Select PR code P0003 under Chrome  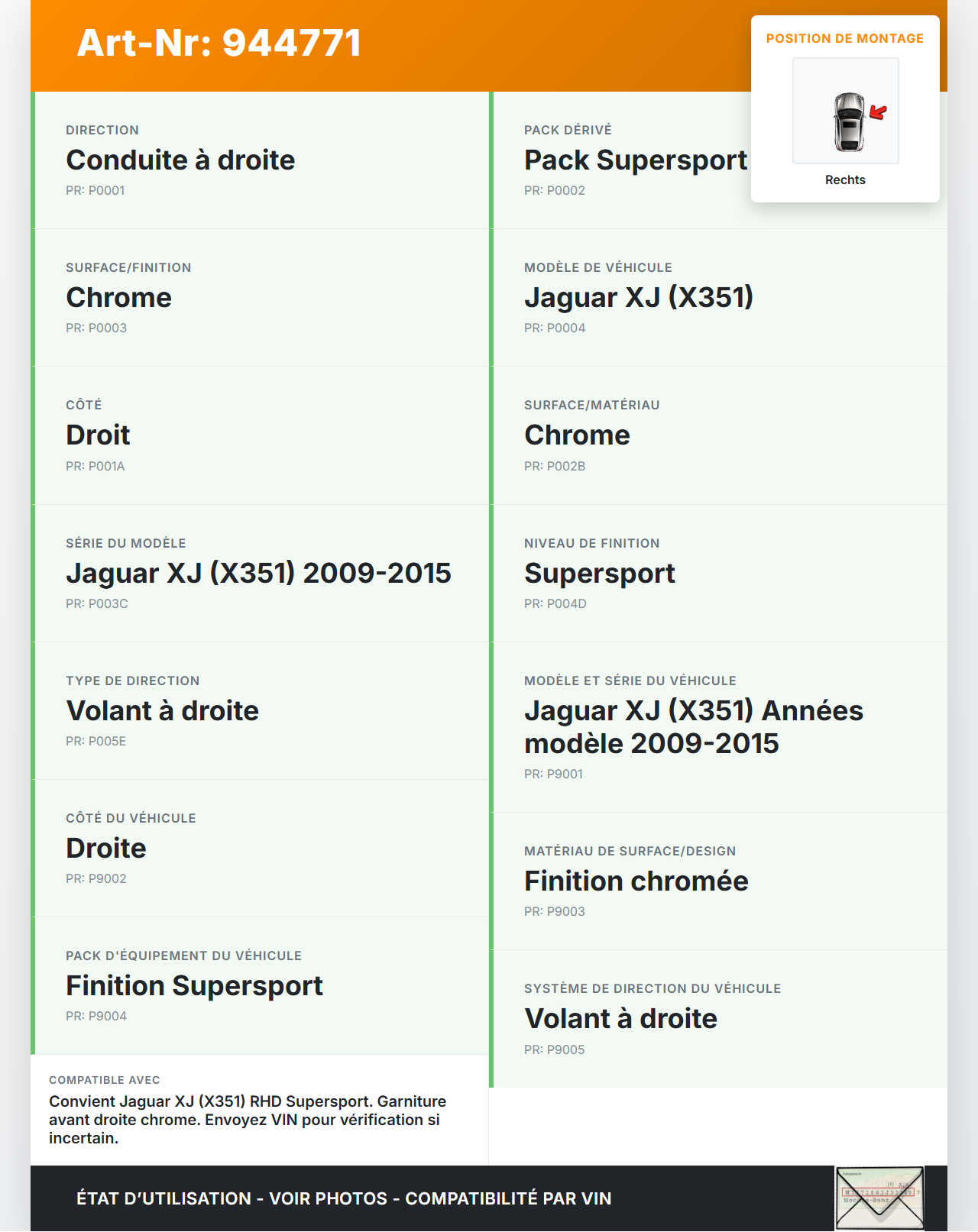tap(96, 328)
